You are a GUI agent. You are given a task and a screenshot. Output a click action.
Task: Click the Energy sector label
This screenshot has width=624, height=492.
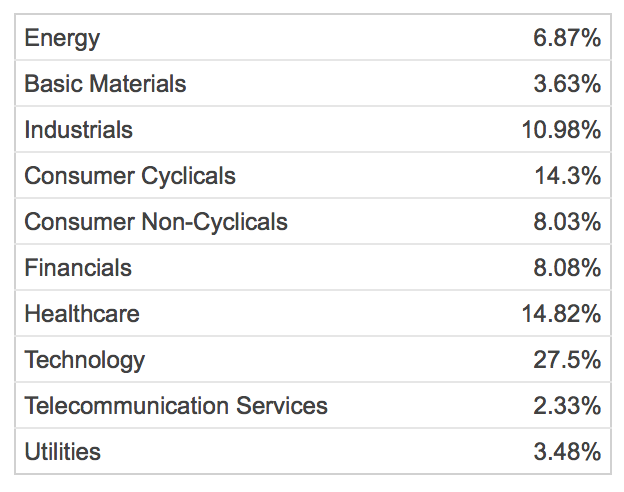62,39
